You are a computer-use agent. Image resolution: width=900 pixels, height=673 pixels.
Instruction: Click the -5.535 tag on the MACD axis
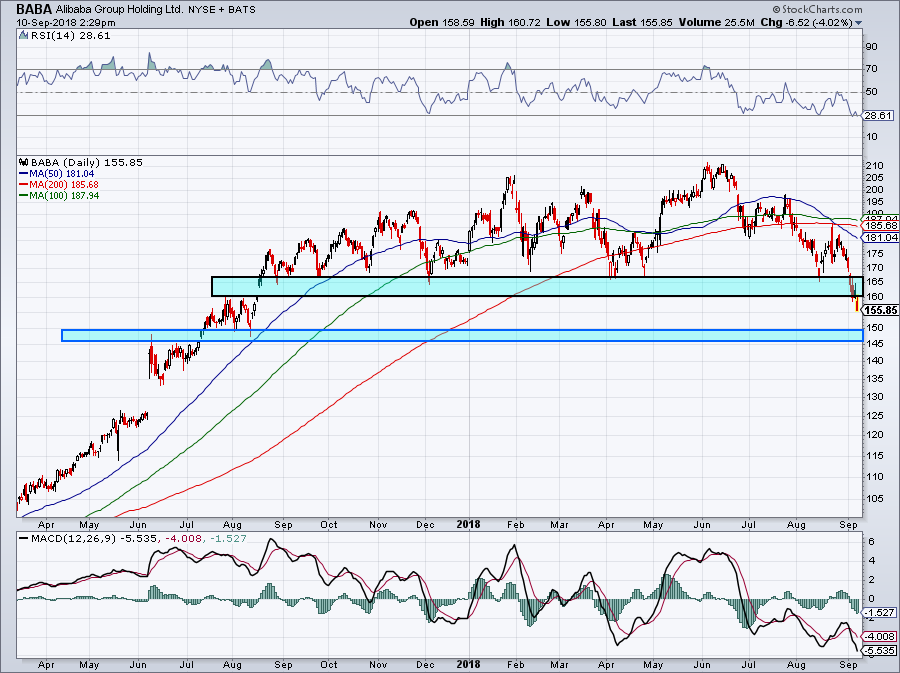(x=880, y=650)
